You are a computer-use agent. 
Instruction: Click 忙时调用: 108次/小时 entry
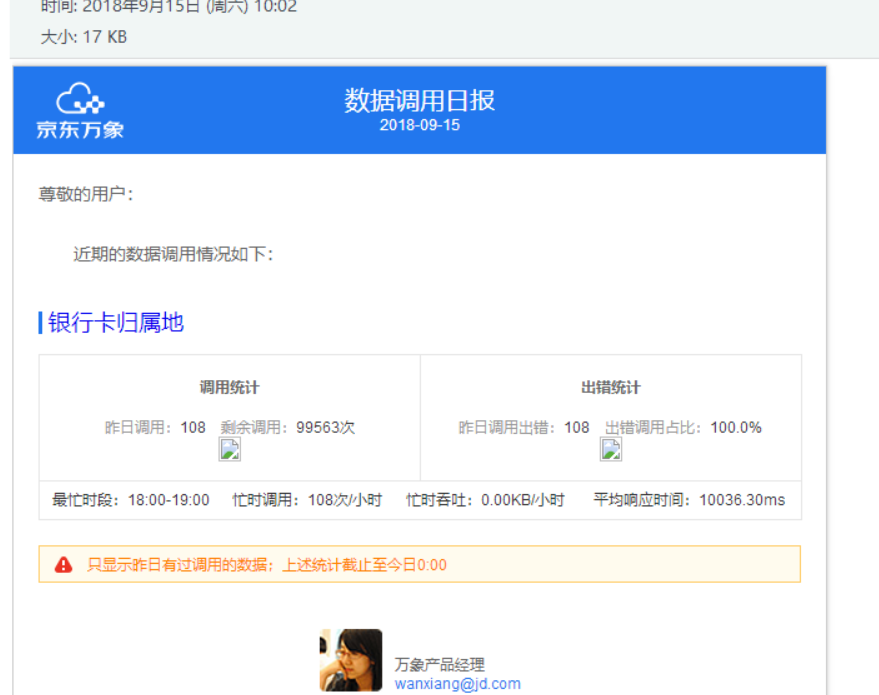click(307, 500)
